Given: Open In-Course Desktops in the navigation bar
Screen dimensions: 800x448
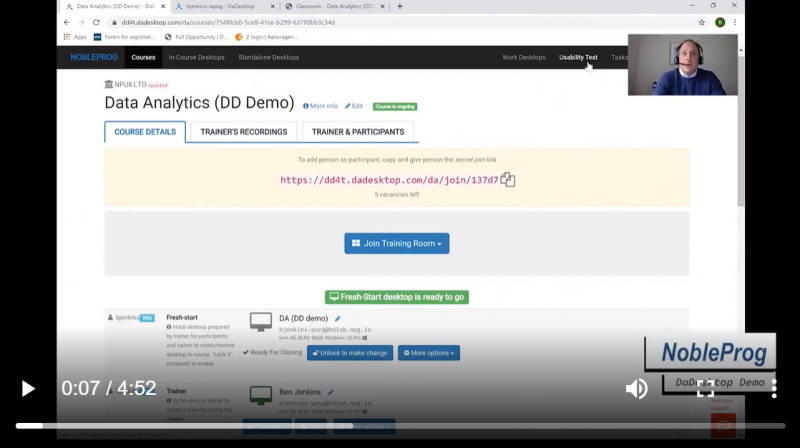Looking at the screenshot, I should click(x=196, y=58).
